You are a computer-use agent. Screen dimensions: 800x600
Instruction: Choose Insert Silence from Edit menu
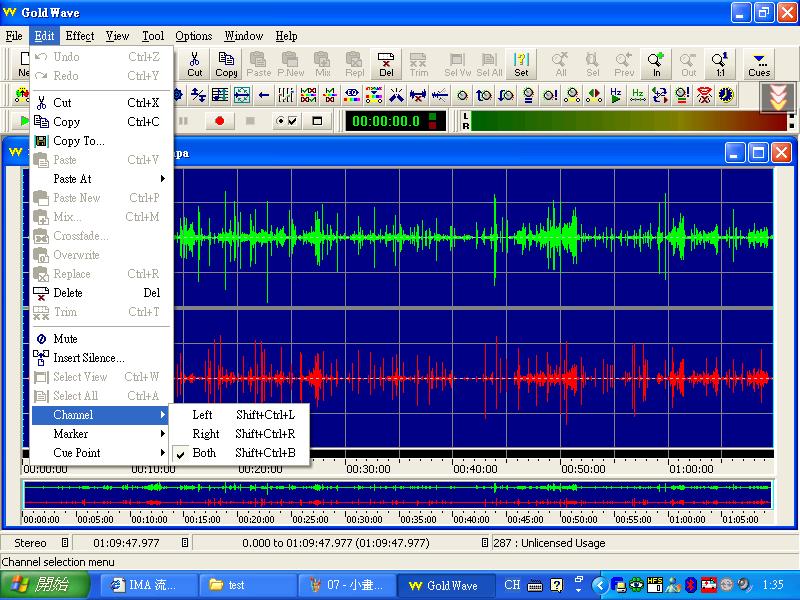click(88, 358)
